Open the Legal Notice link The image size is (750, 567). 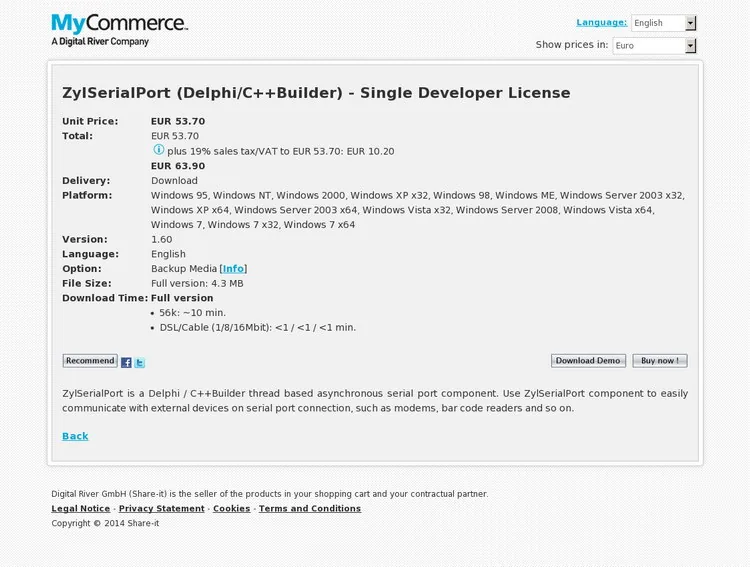tap(81, 509)
